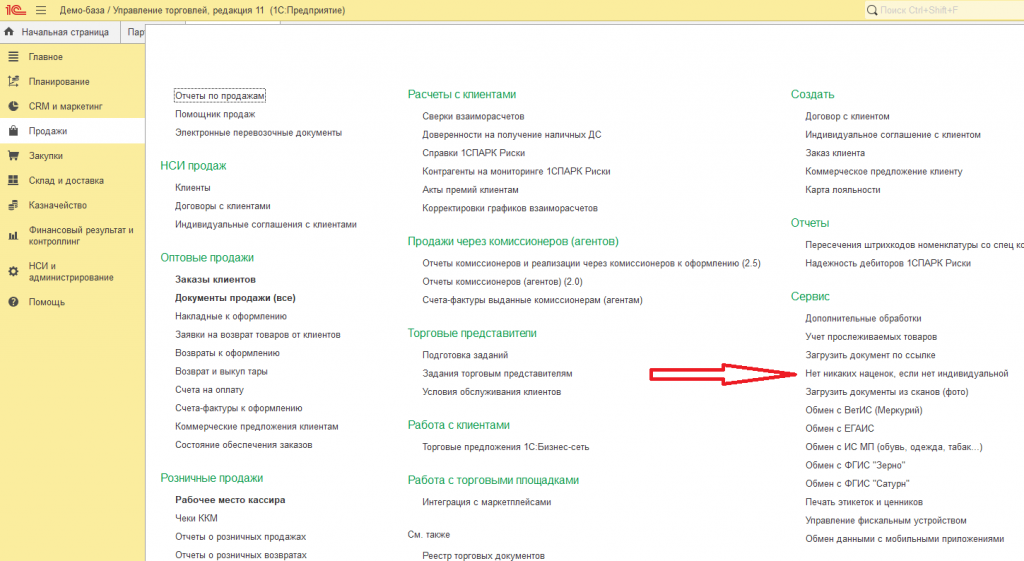This screenshot has height=561, width=1024.
Task: Open Доверенности на получение наличных ДС
Action: click(x=511, y=135)
